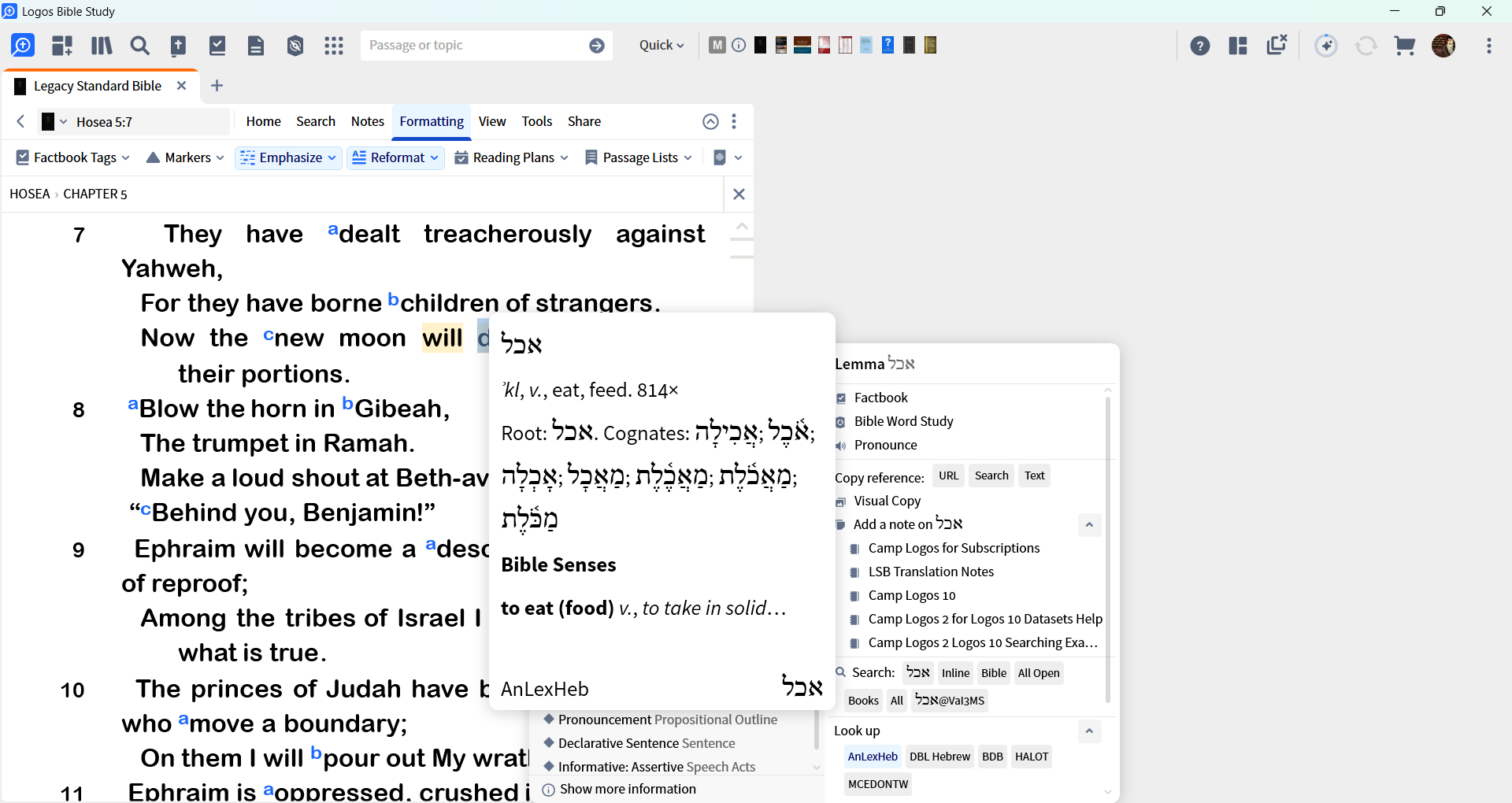Switch to the Notes tab

[368, 121]
